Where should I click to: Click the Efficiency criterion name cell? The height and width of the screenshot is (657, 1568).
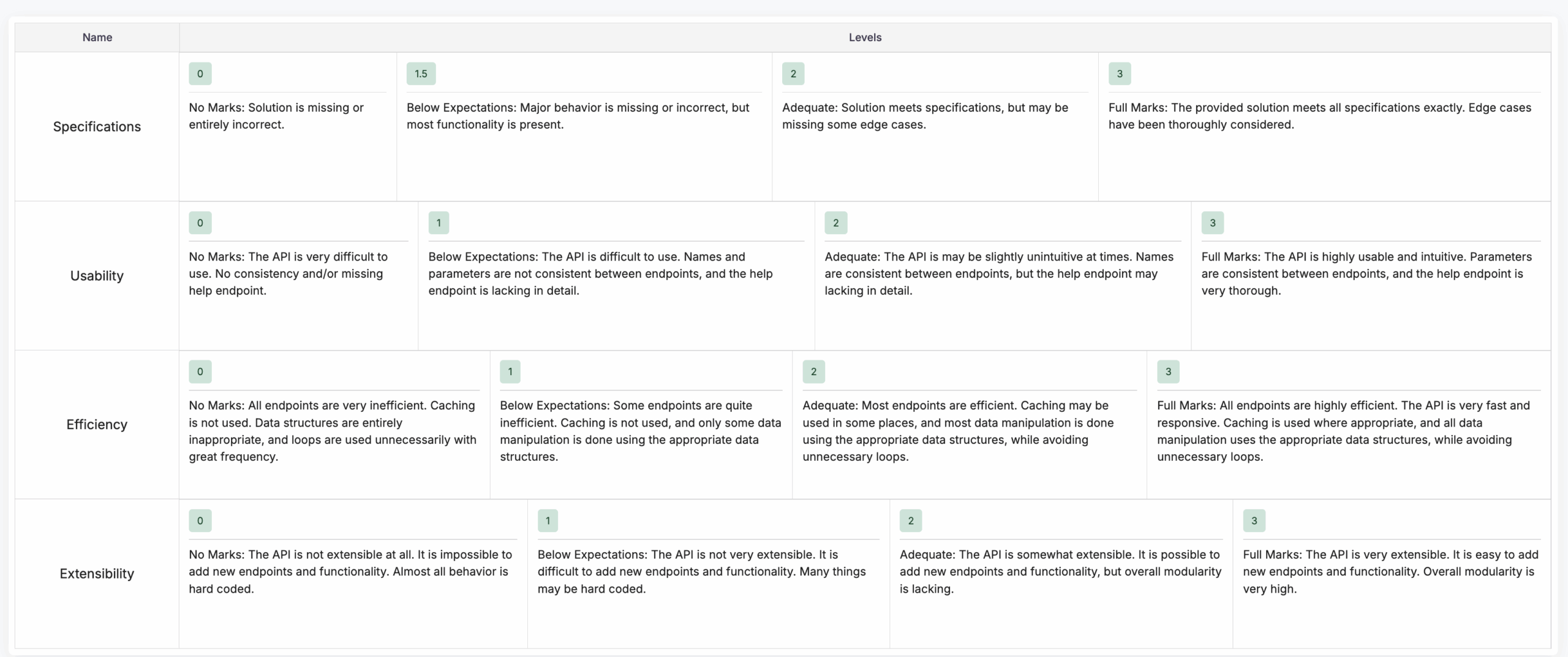97,425
